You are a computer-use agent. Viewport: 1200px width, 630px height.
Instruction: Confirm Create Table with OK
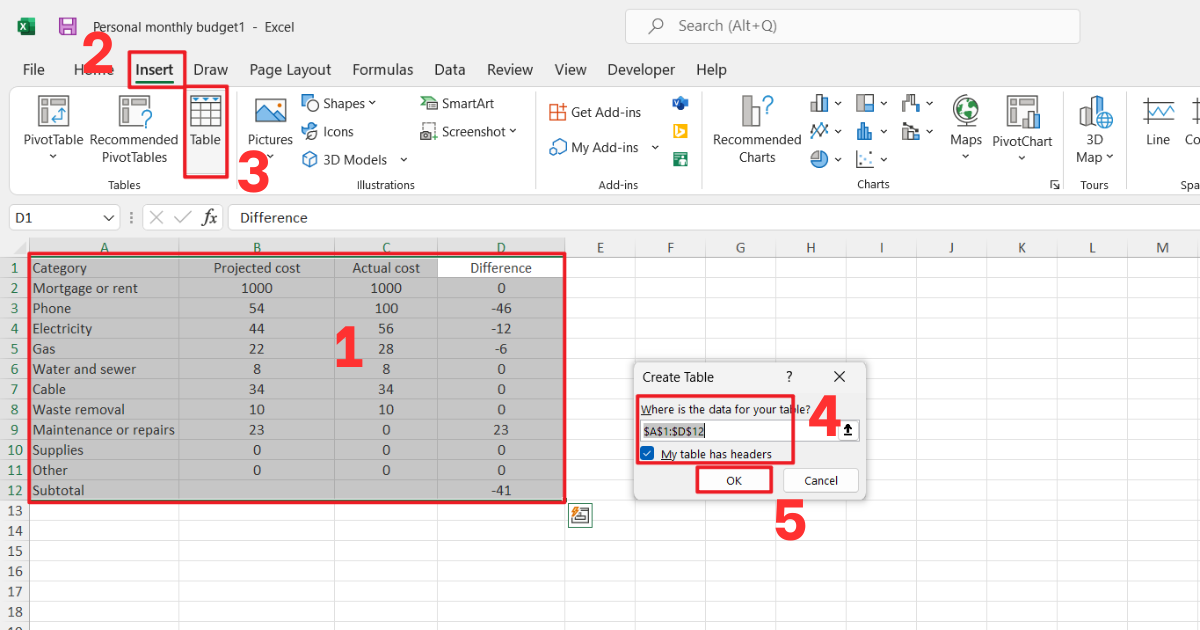(734, 480)
